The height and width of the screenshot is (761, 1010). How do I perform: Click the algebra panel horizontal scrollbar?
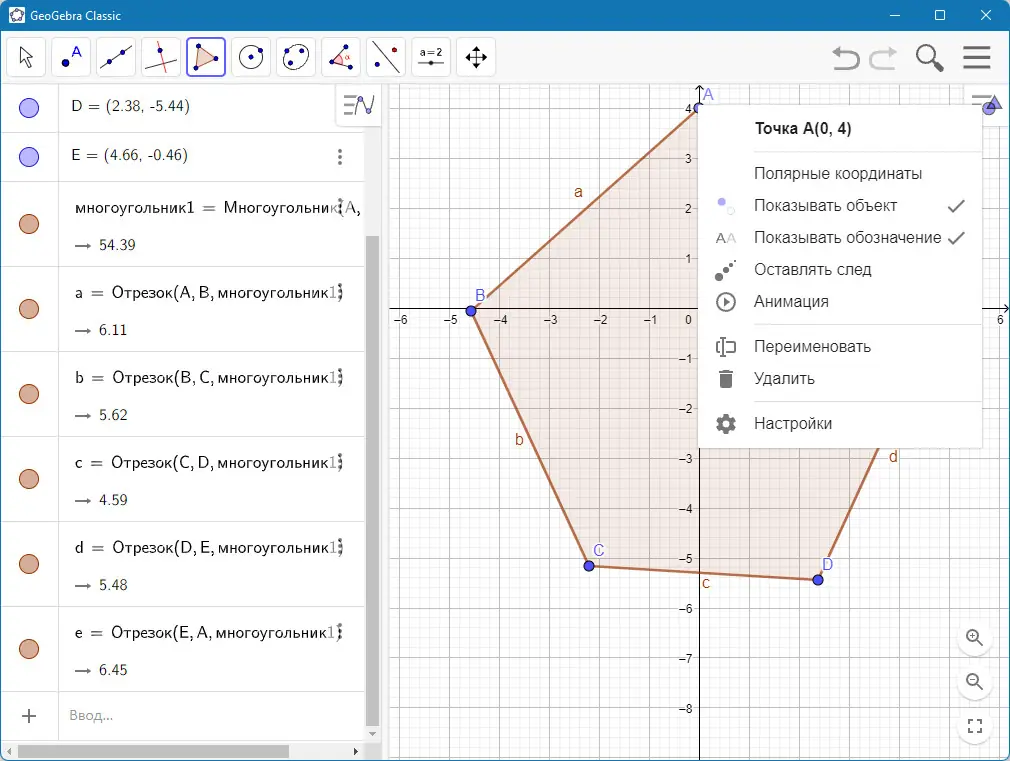153,751
